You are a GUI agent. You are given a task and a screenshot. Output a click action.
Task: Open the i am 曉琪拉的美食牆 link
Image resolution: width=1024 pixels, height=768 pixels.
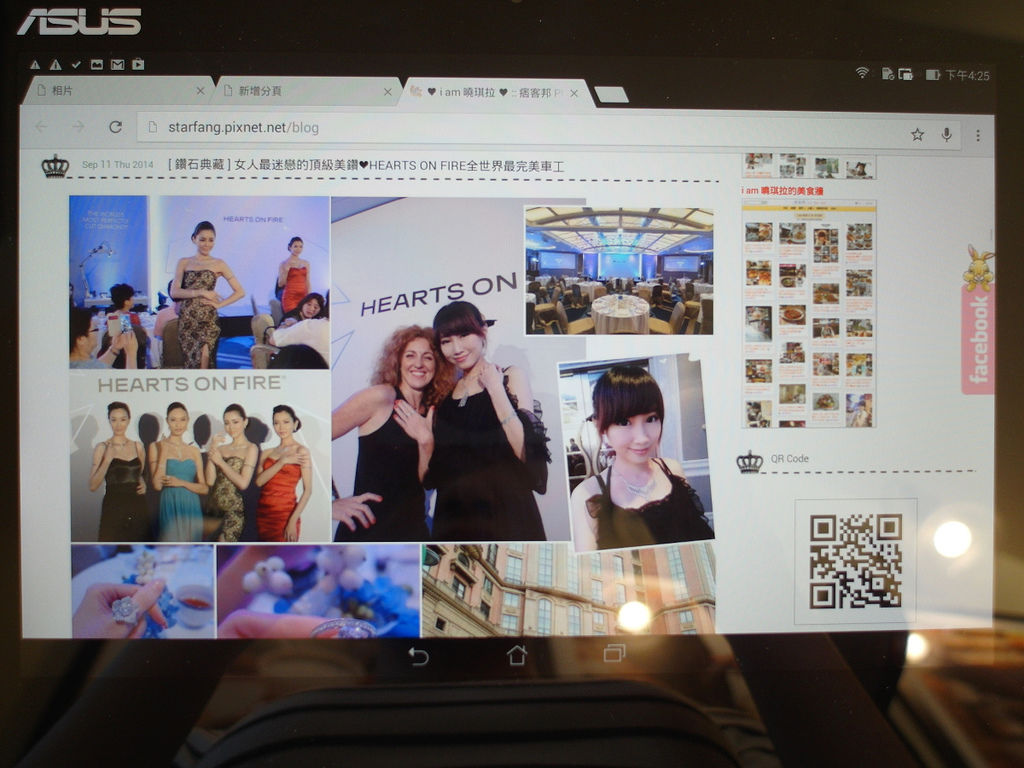click(782, 191)
